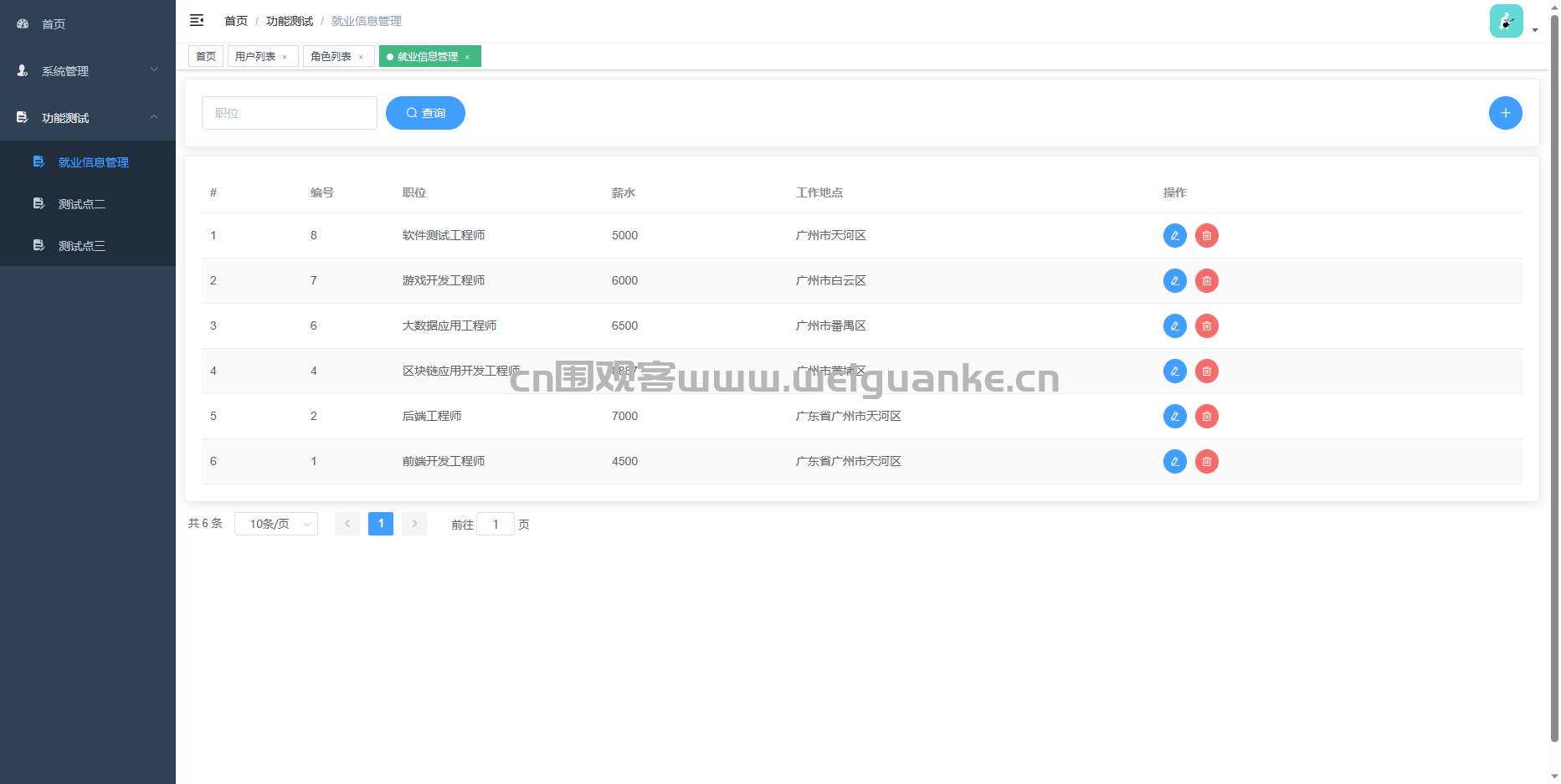Image resolution: width=1561 pixels, height=784 pixels.
Task: Go to next page arrow
Action: [x=414, y=524]
